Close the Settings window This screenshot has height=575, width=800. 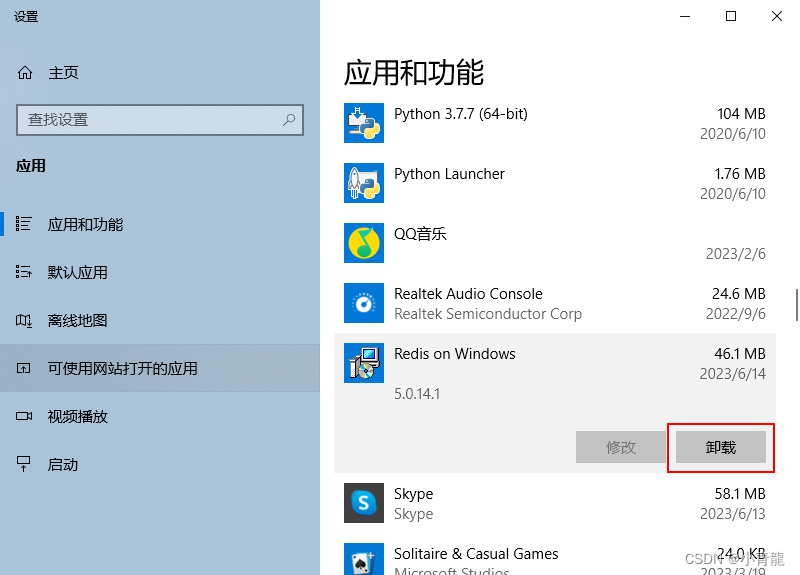click(777, 16)
